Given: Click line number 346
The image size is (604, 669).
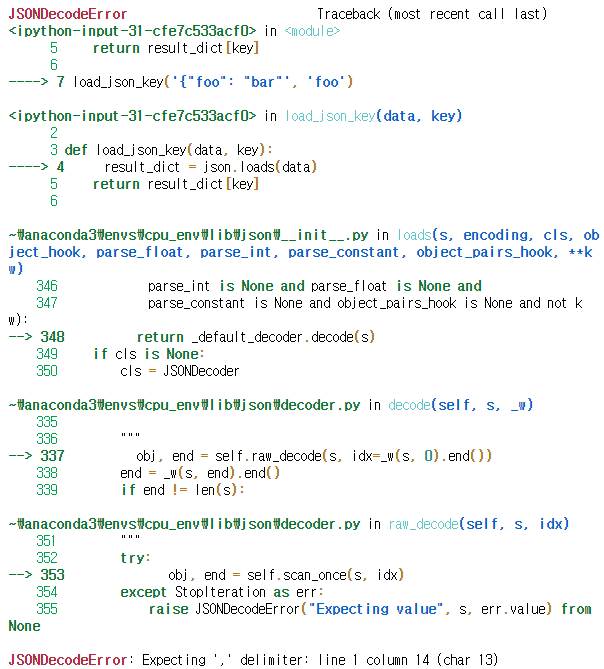Looking at the screenshot, I should click(x=46, y=286).
